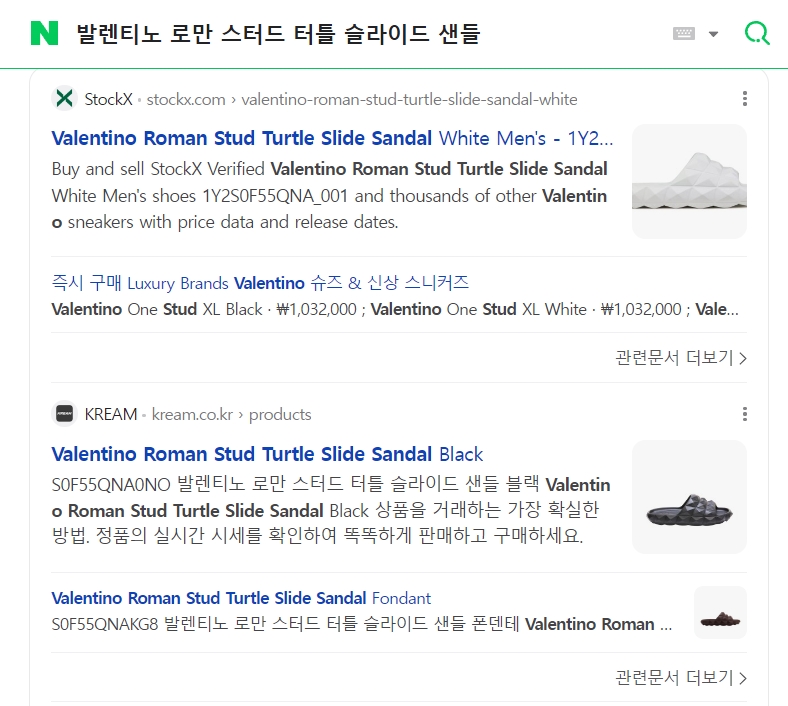Open the 즉시 구매 Luxury Brands Valentino link
The image size is (788, 706).
[260, 283]
